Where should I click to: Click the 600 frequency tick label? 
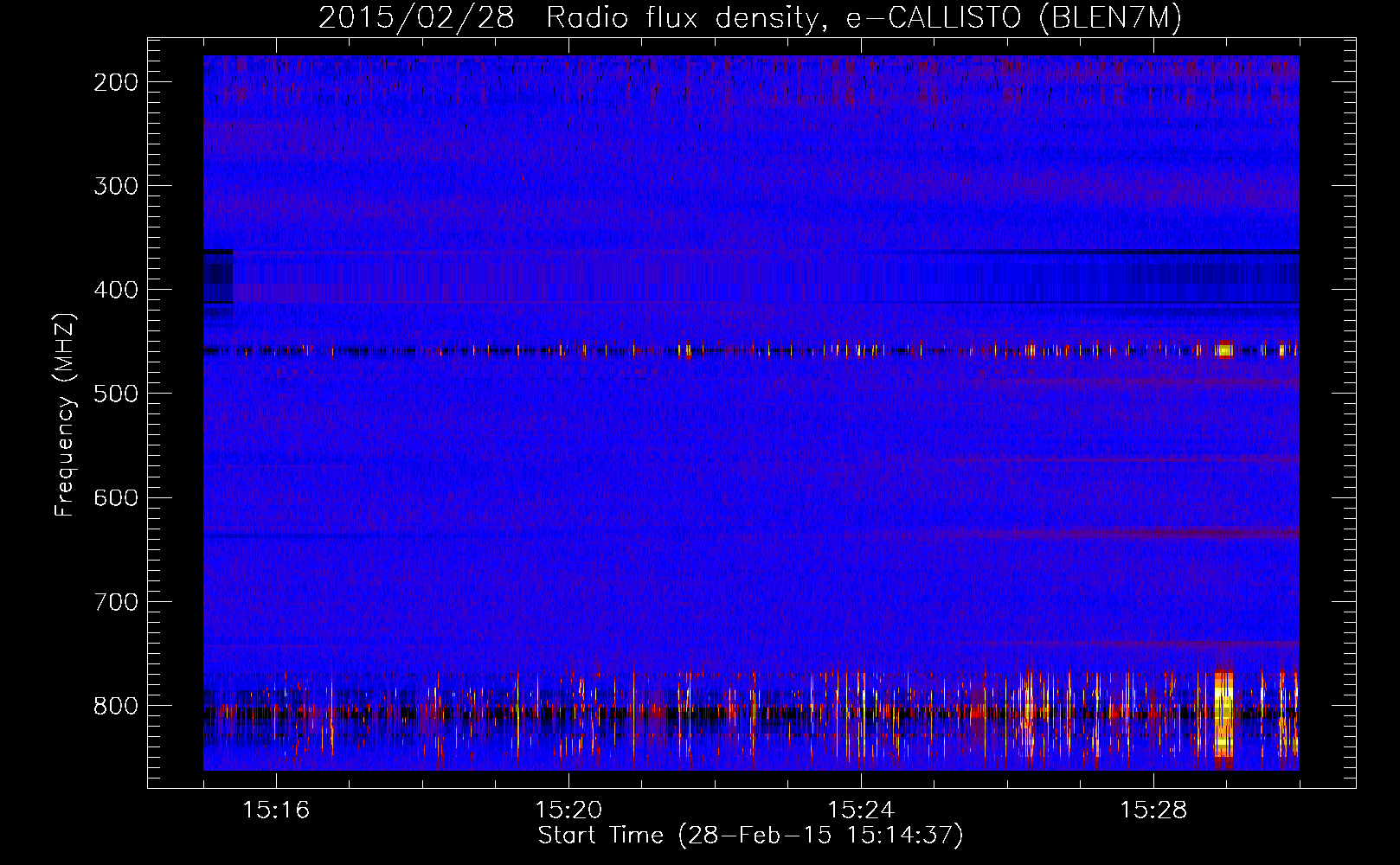[x=116, y=497]
